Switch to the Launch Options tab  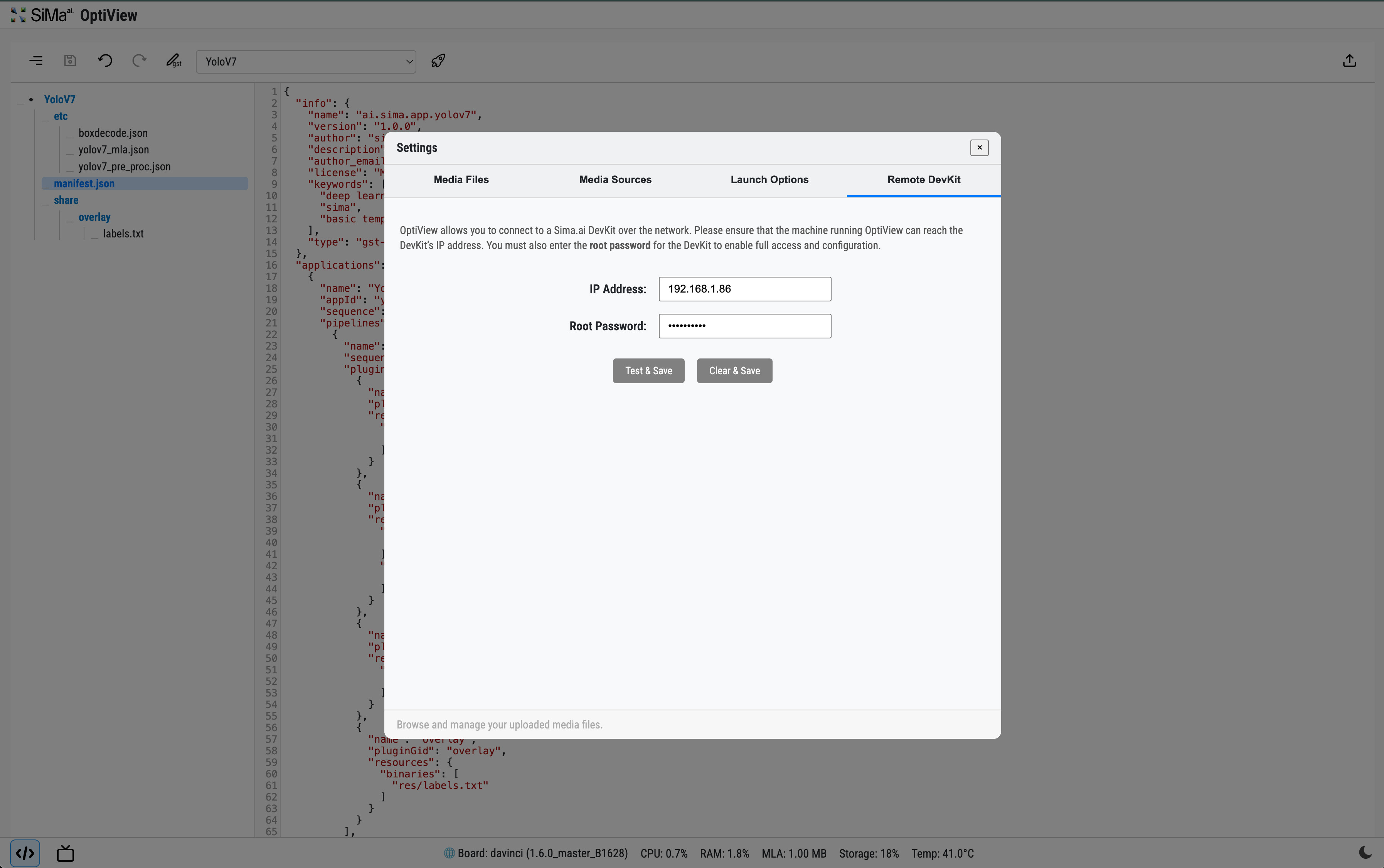coord(769,180)
